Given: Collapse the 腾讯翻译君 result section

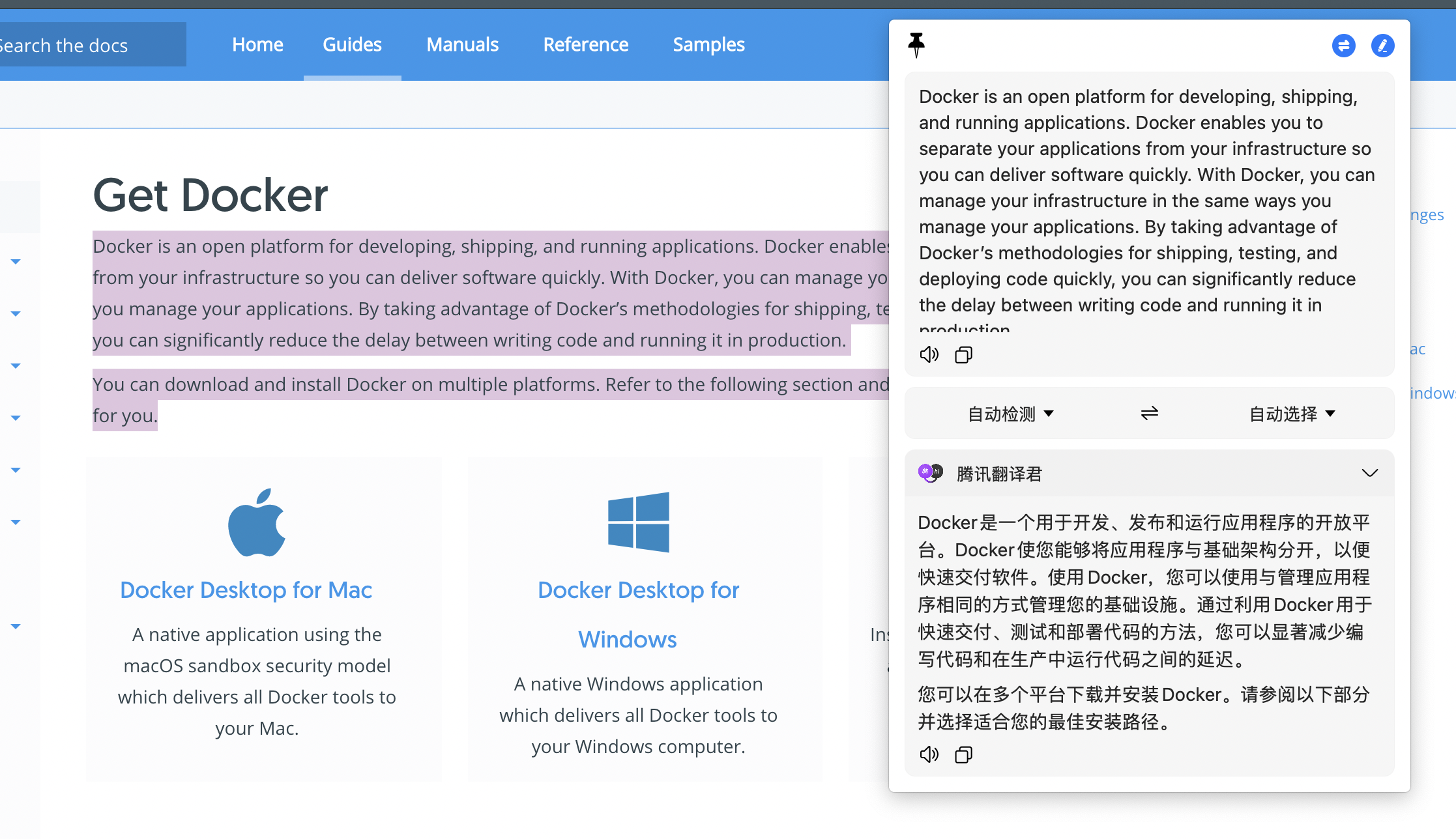Looking at the screenshot, I should pos(1370,473).
